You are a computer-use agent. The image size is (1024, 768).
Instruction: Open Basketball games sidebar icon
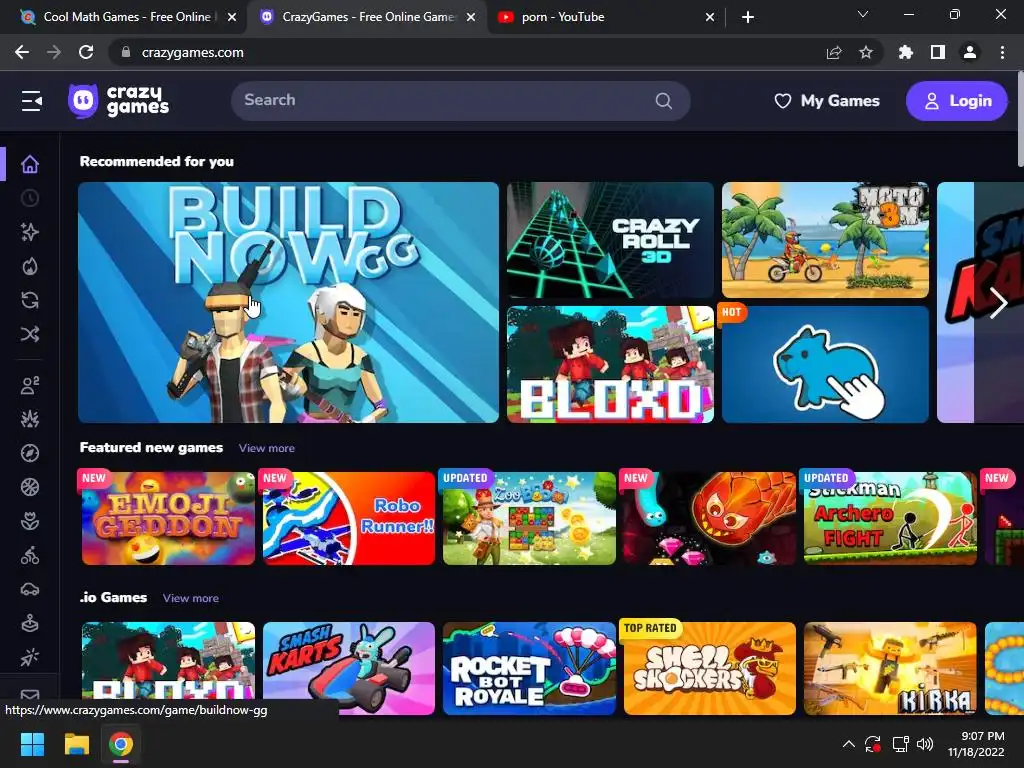pos(30,487)
